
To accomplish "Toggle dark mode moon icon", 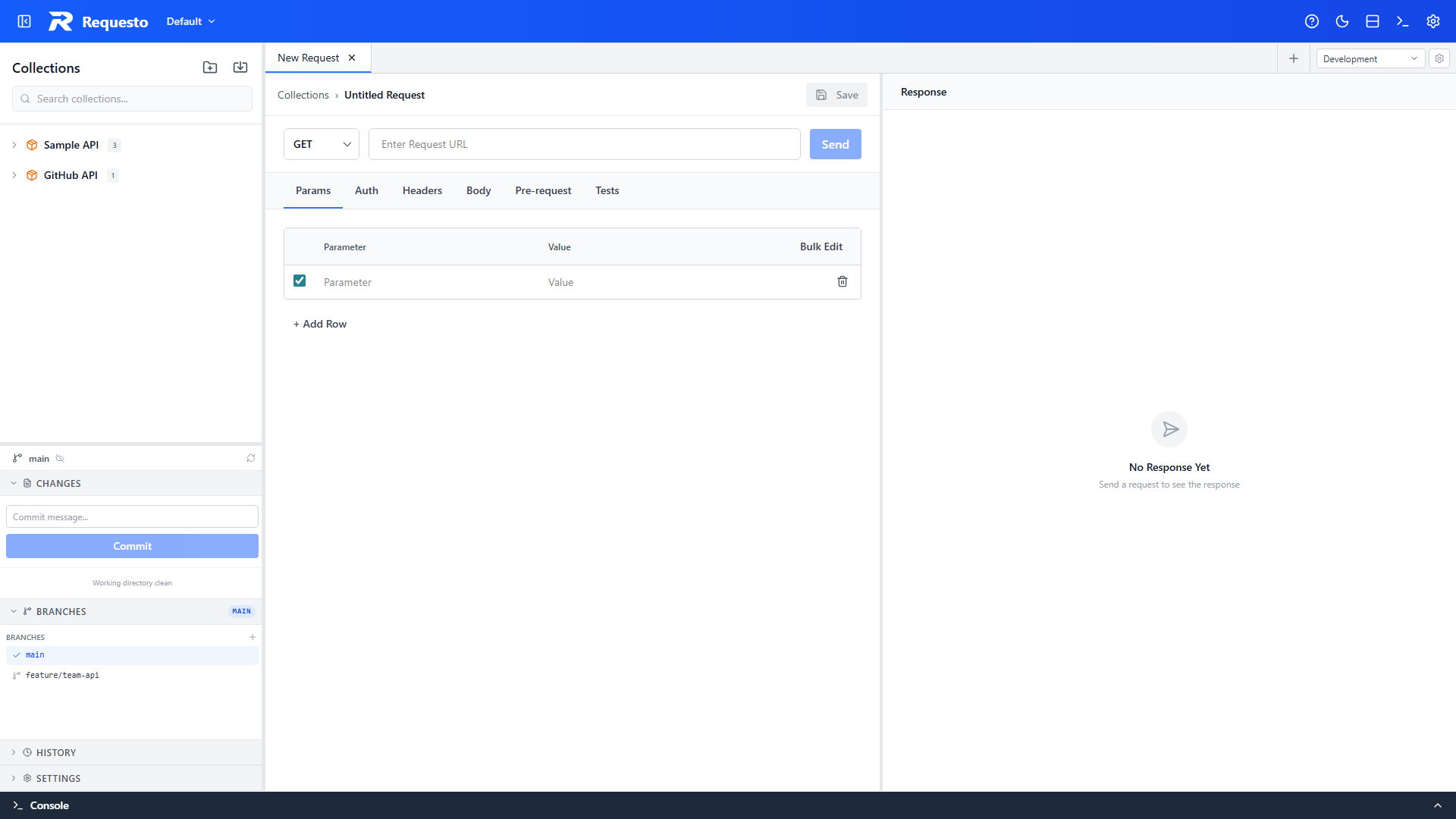I will 1342,21.
